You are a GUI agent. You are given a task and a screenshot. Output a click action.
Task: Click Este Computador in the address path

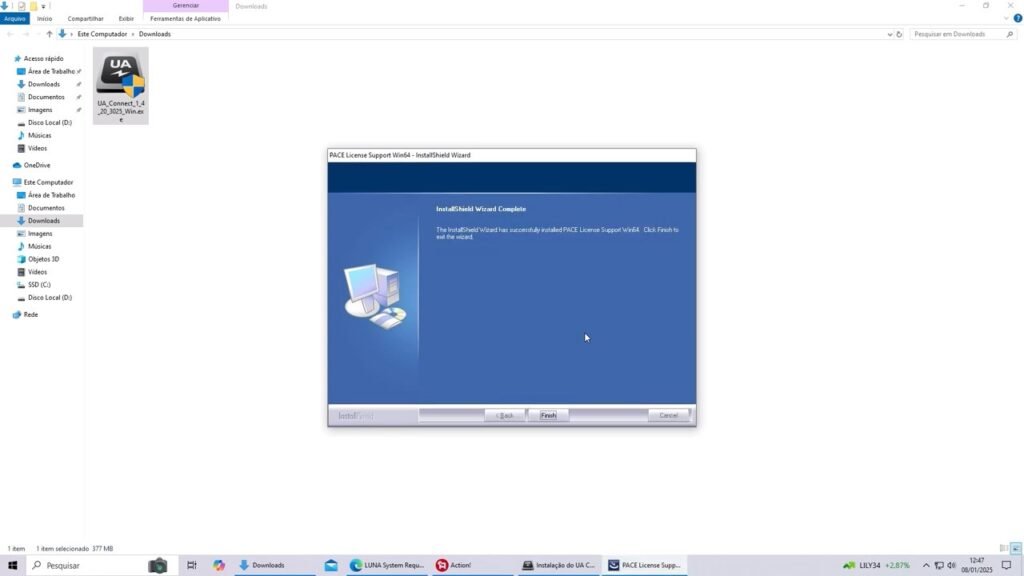point(103,34)
